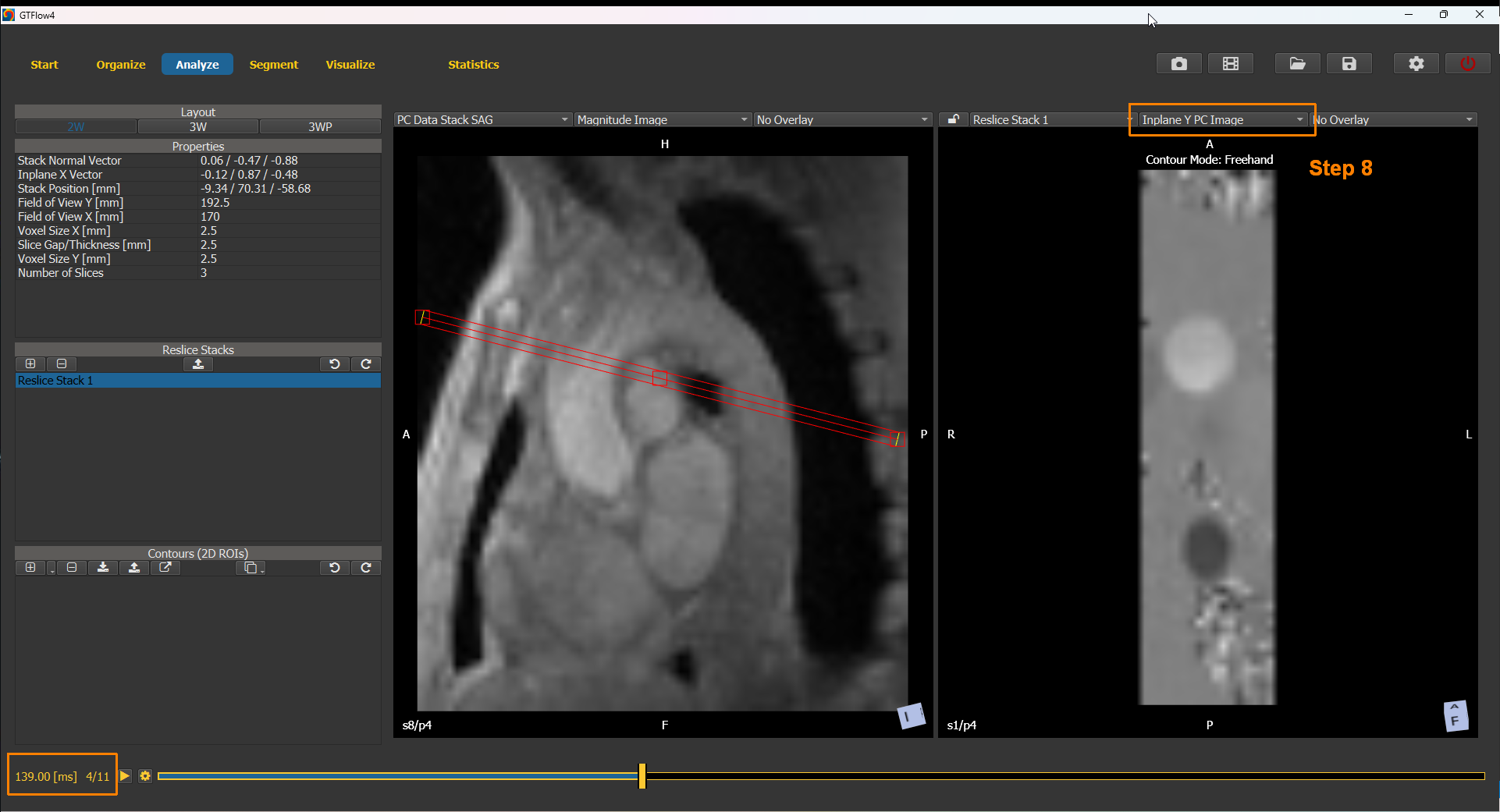The width and height of the screenshot is (1500, 812).
Task: Open the PC Data Stack SAG dropdown
Action: click(x=482, y=119)
